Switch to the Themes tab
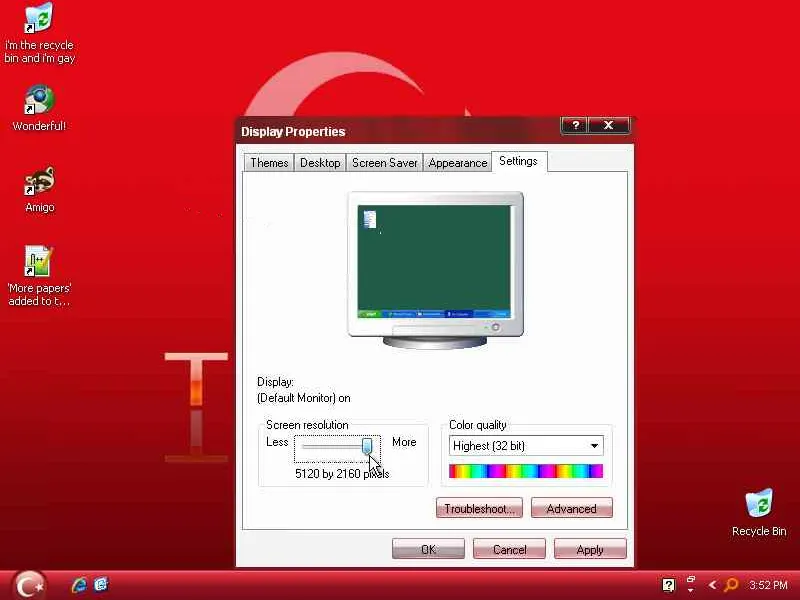This screenshot has height=600, width=800. click(269, 163)
